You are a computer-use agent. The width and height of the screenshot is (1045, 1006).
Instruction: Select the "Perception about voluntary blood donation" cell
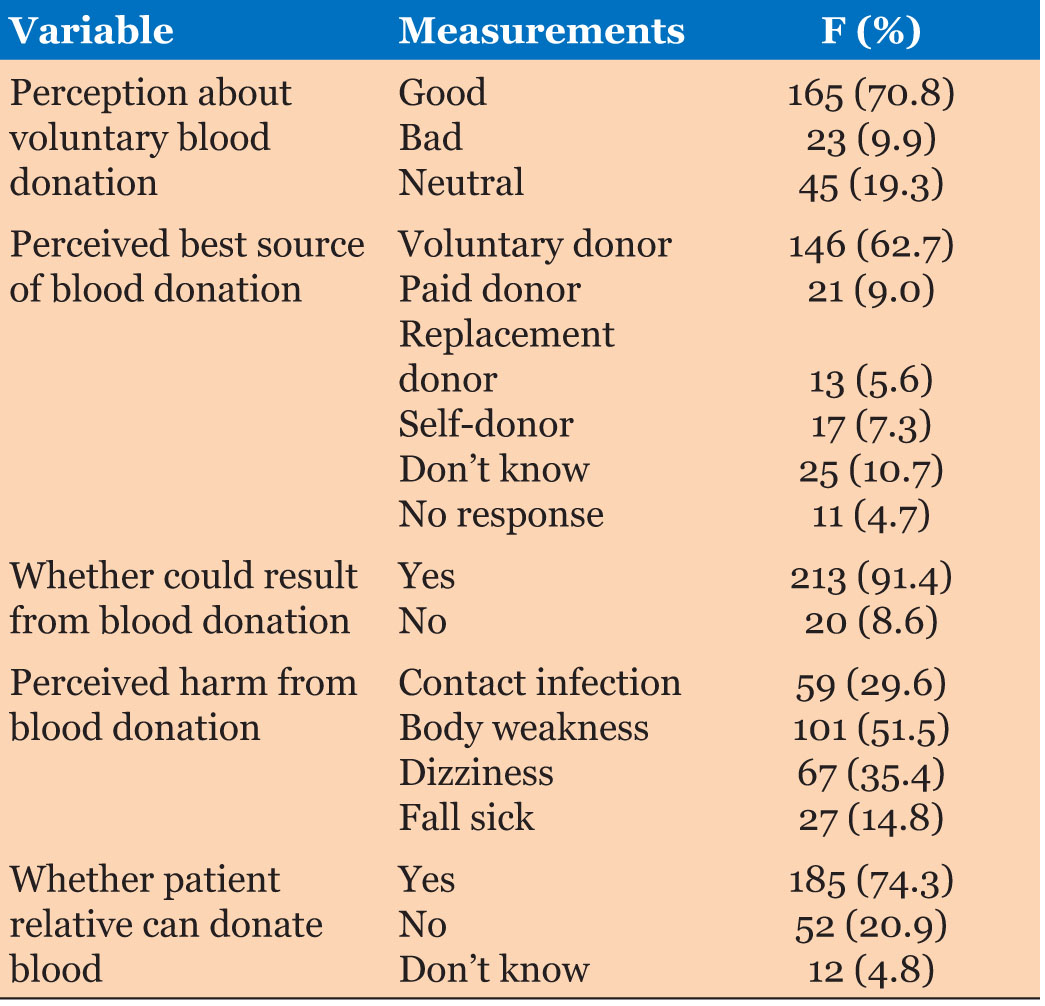pos(150,137)
